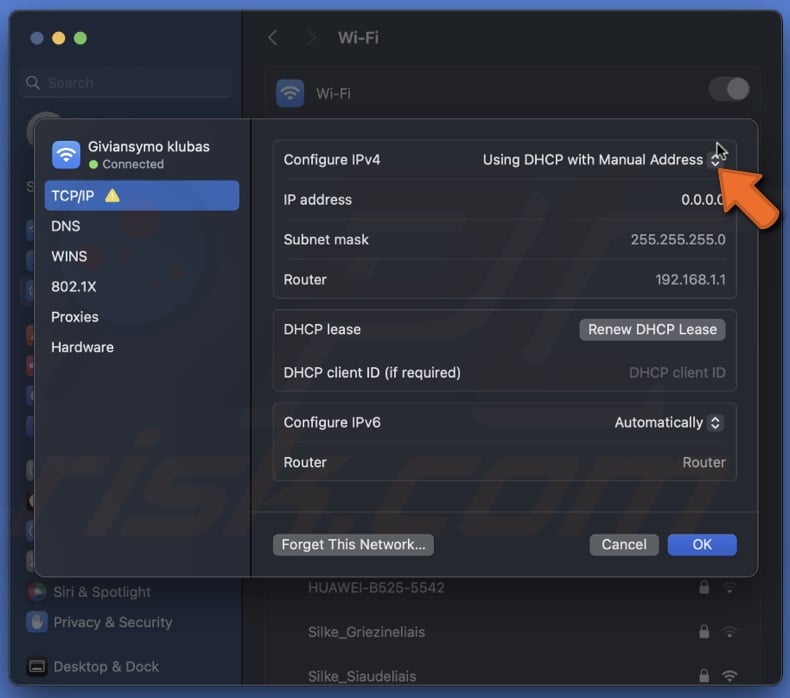Click the lock icon for HUAWEI-B525-5542

704,587
